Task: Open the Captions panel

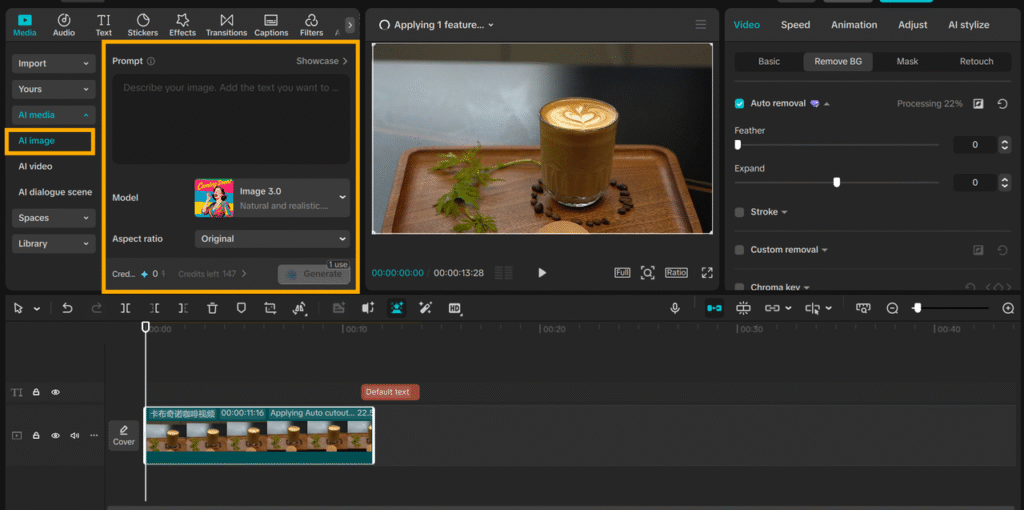Action: click(271, 25)
